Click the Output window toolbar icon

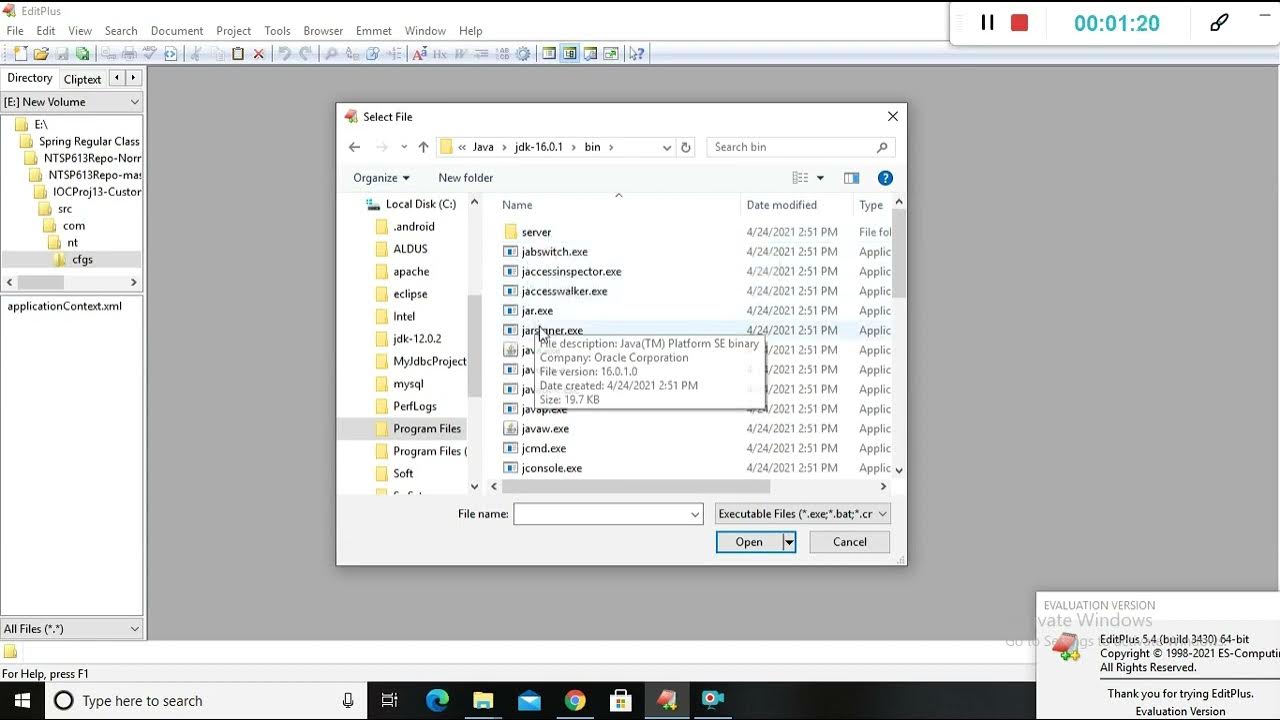(x=591, y=54)
